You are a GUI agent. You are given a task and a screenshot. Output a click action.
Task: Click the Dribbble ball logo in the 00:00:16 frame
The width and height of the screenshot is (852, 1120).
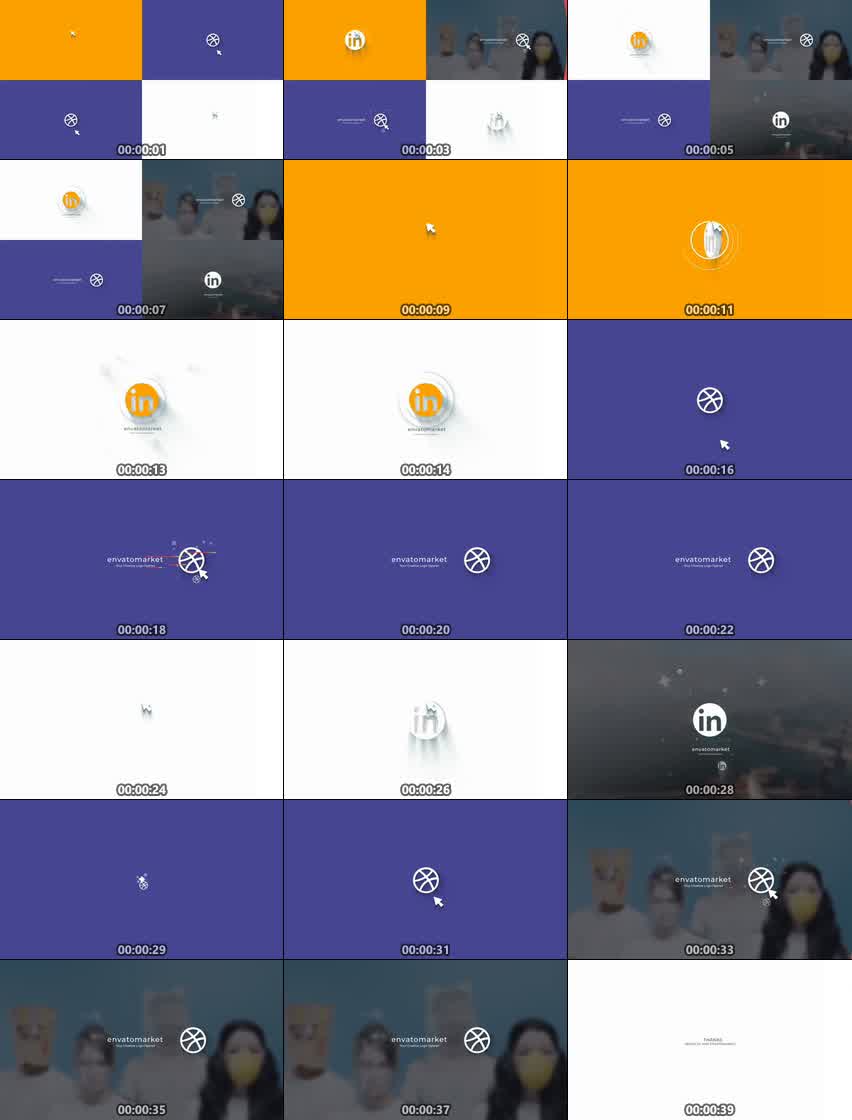tap(710, 400)
